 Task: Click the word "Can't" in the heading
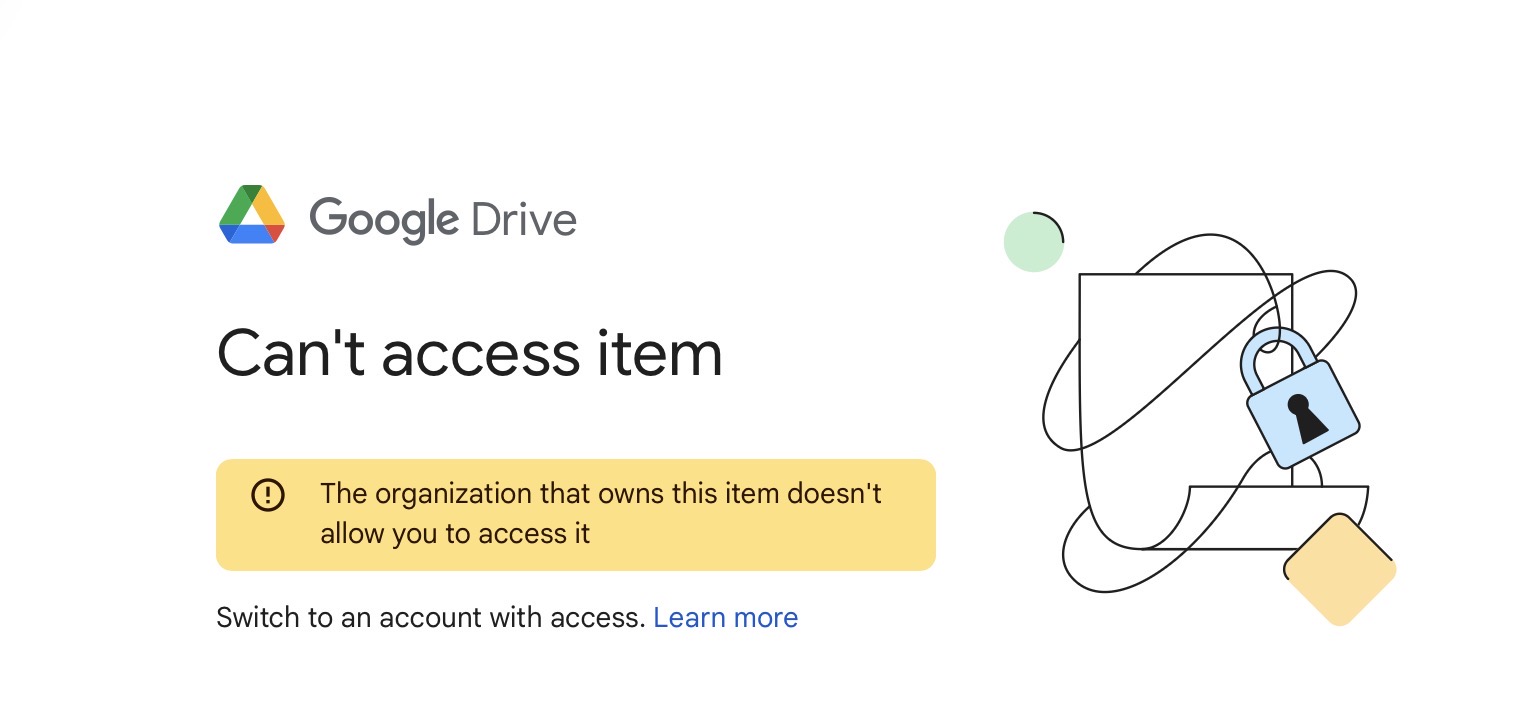(x=290, y=353)
